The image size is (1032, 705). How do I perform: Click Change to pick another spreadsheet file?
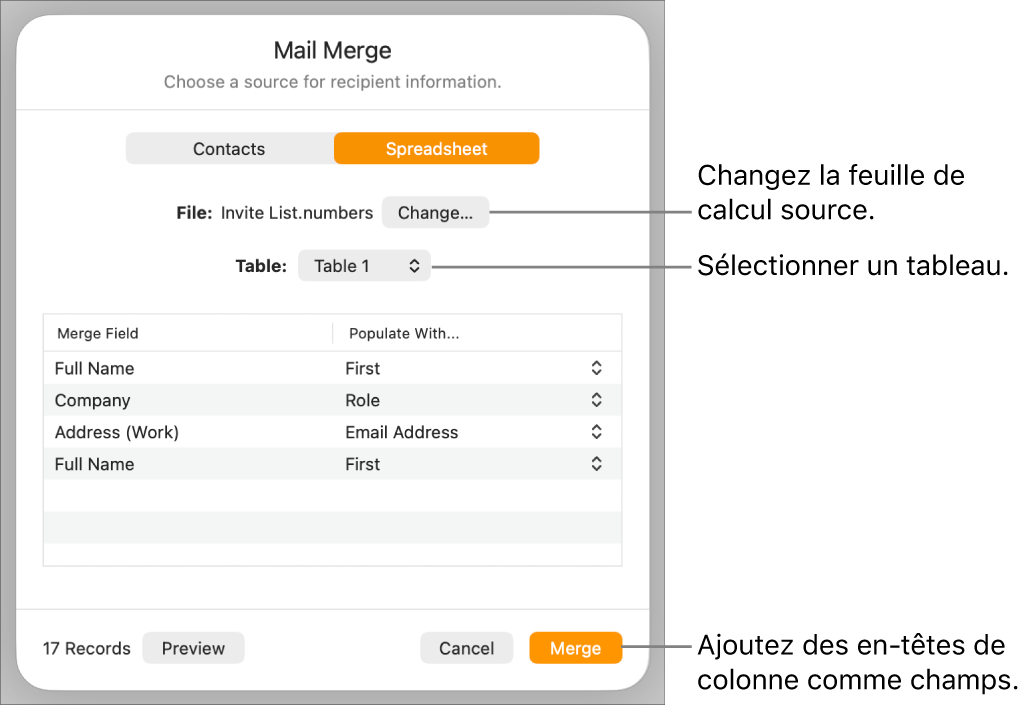click(435, 212)
